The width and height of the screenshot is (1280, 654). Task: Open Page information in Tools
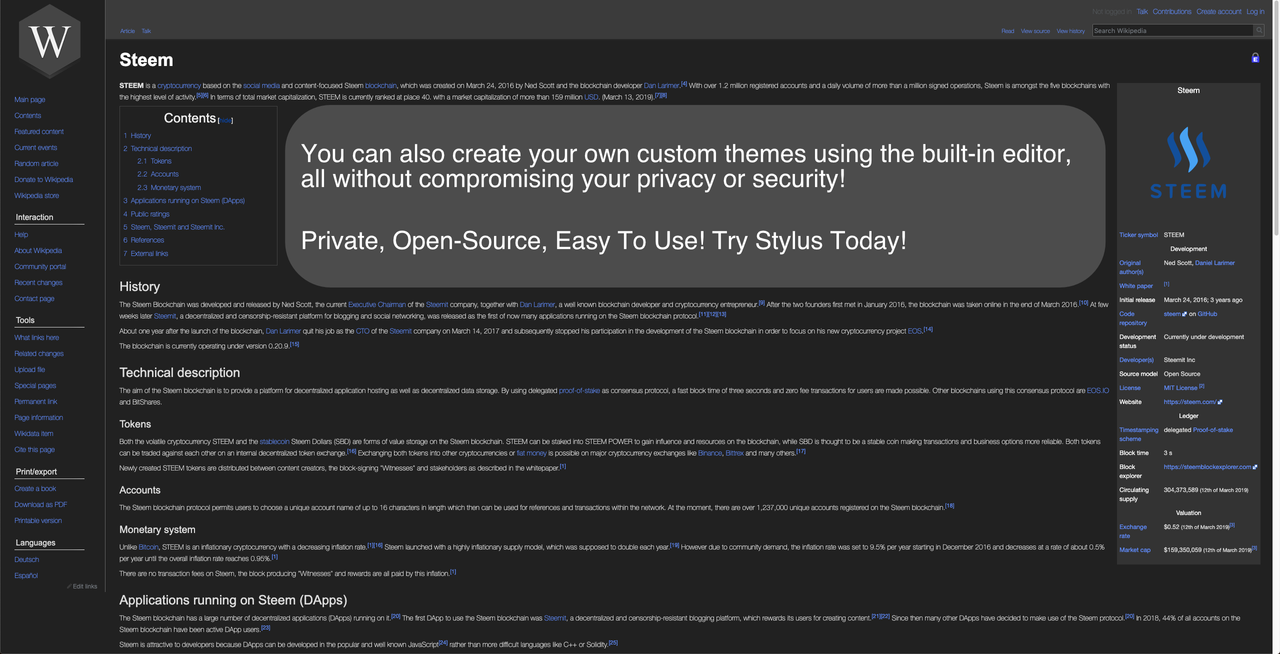(x=38, y=418)
